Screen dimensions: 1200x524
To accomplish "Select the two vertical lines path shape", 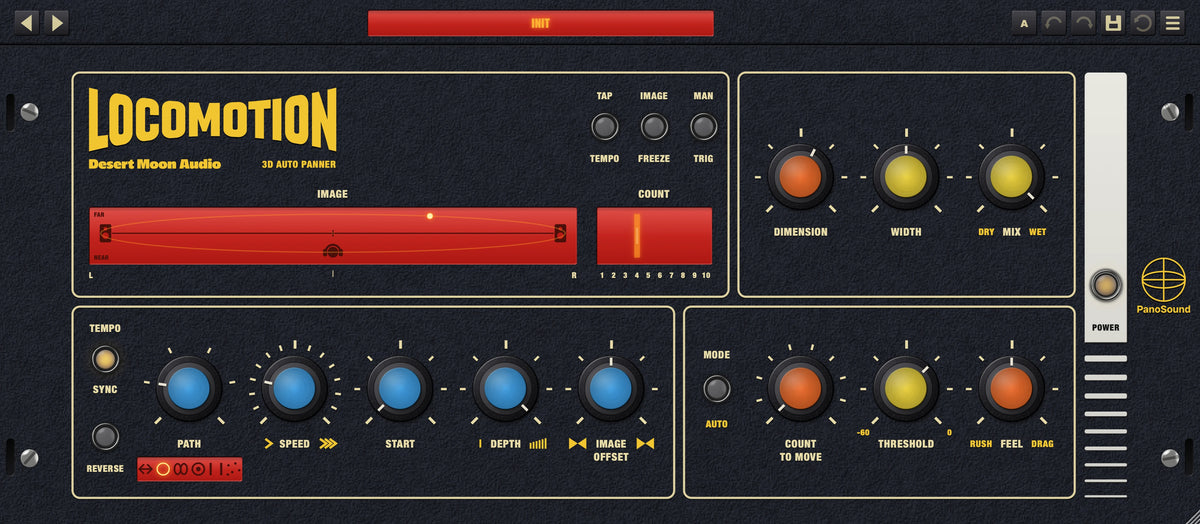I will tap(215, 469).
